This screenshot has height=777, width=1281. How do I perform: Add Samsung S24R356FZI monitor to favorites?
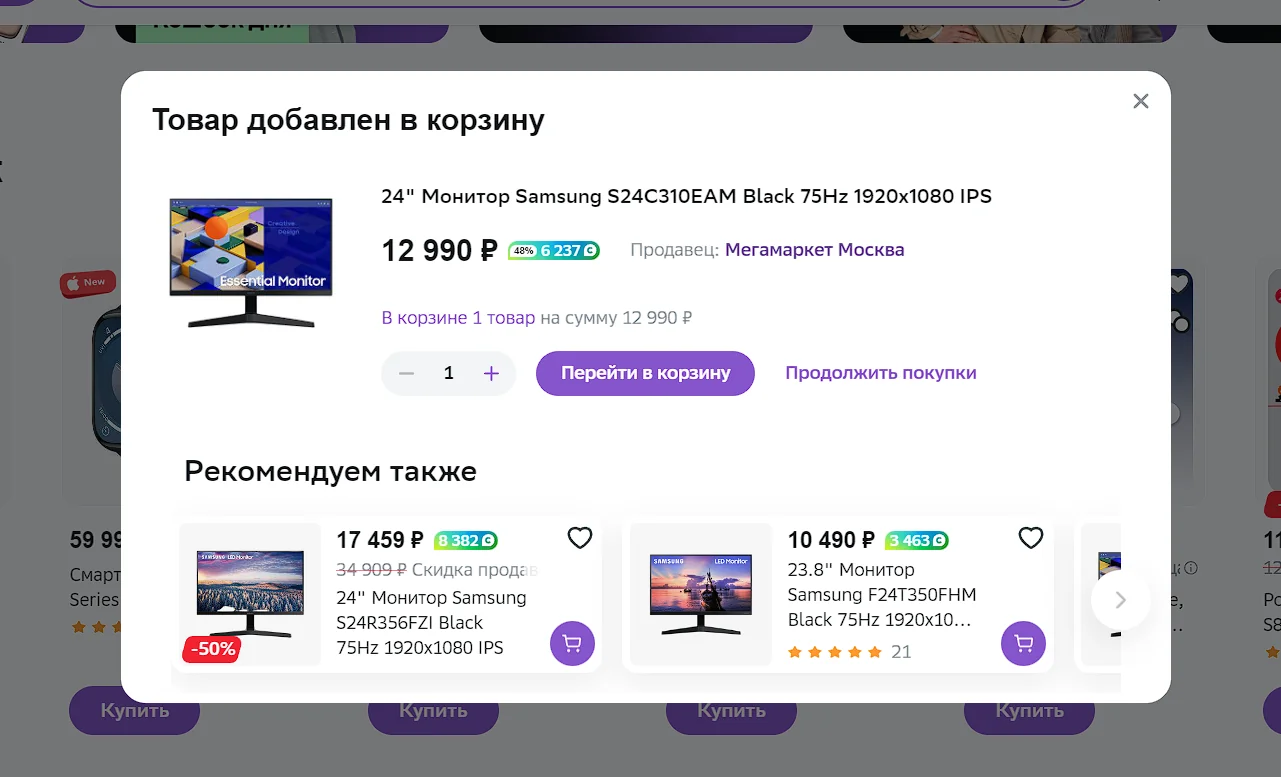click(580, 538)
